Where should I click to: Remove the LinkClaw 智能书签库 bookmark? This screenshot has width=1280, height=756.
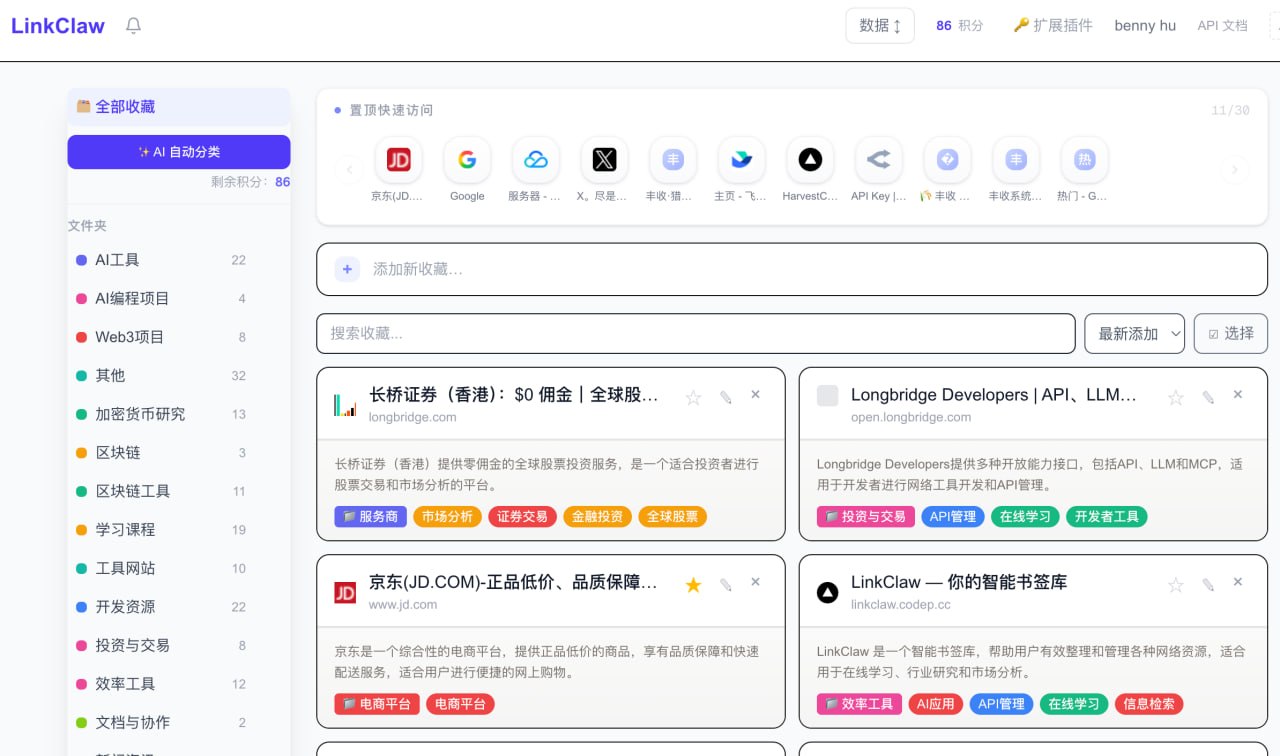pyautogui.click(x=1237, y=582)
